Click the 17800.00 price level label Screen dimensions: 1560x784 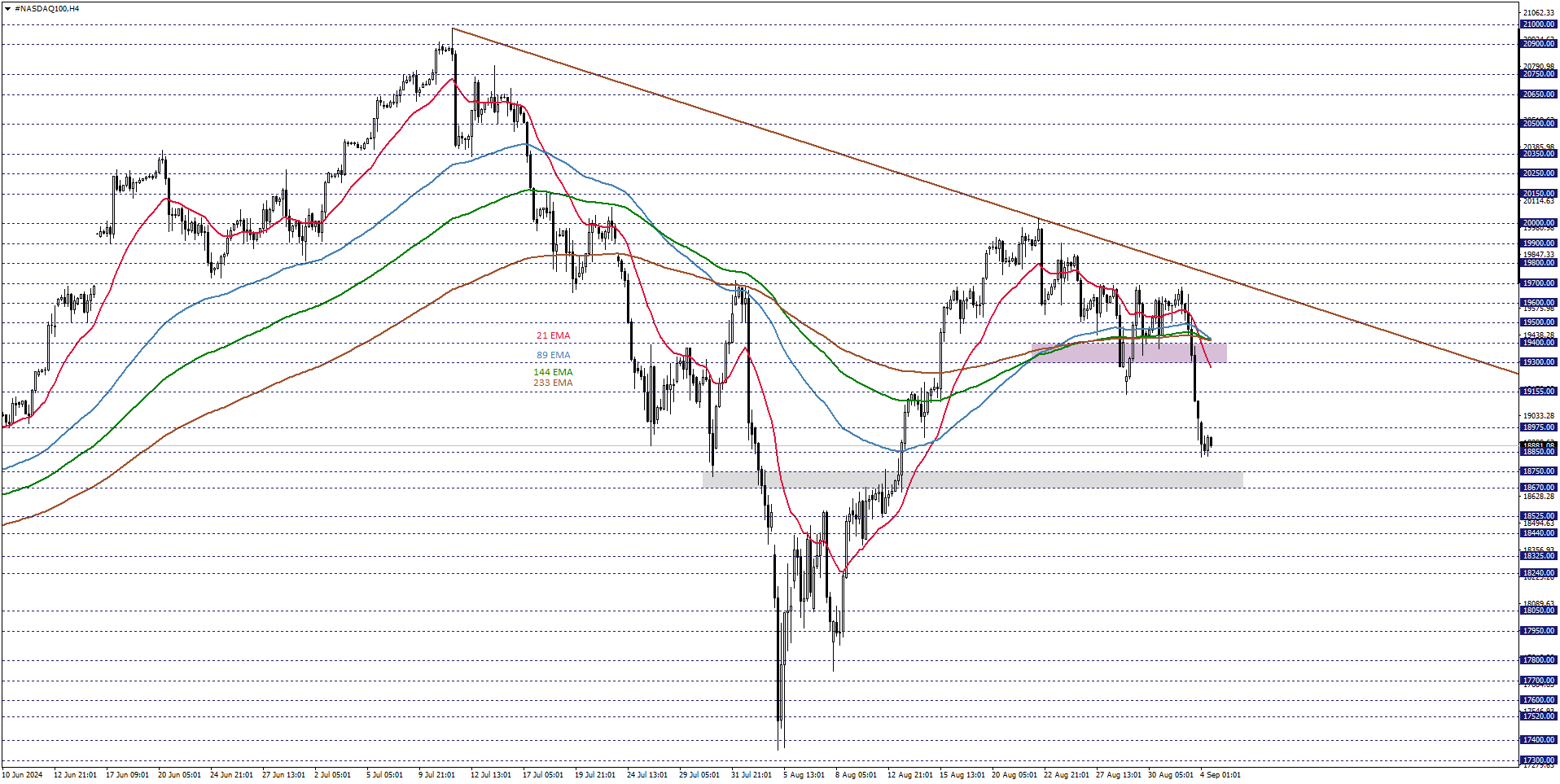click(x=1539, y=660)
